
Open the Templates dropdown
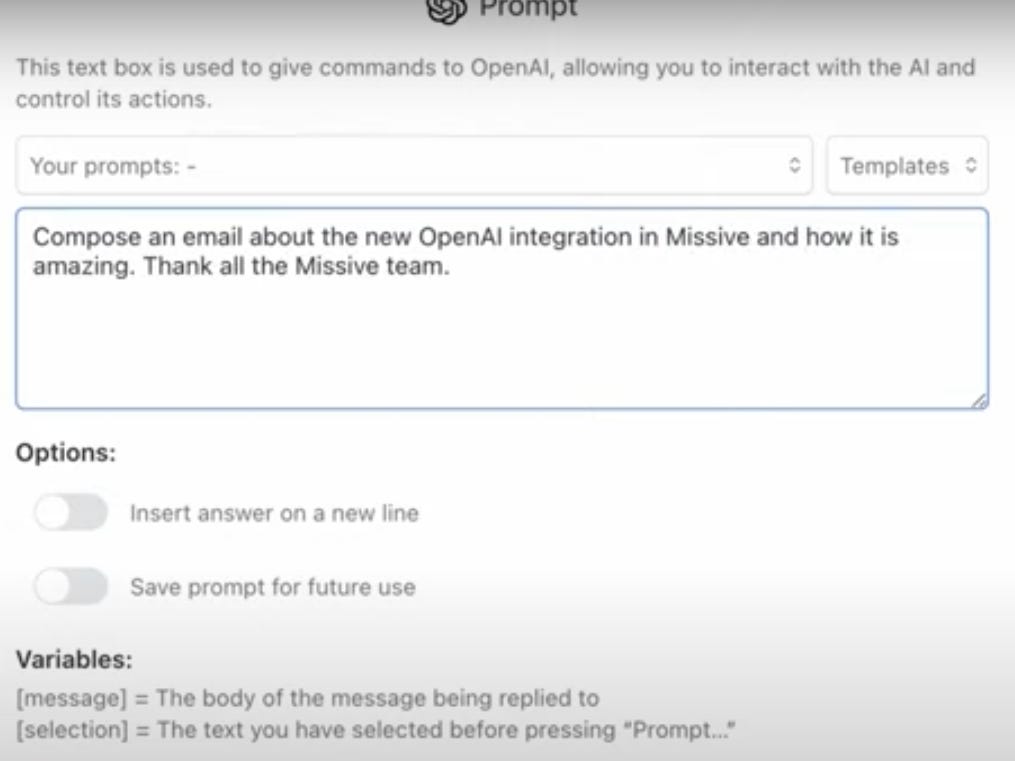pos(905,166)
